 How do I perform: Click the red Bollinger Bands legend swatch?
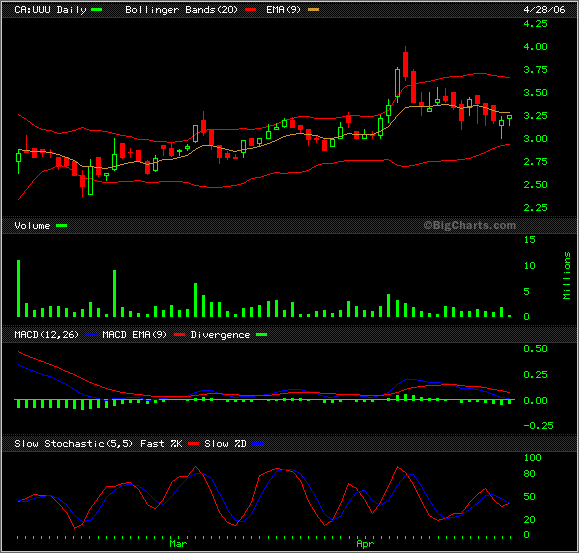pos(250,10)
